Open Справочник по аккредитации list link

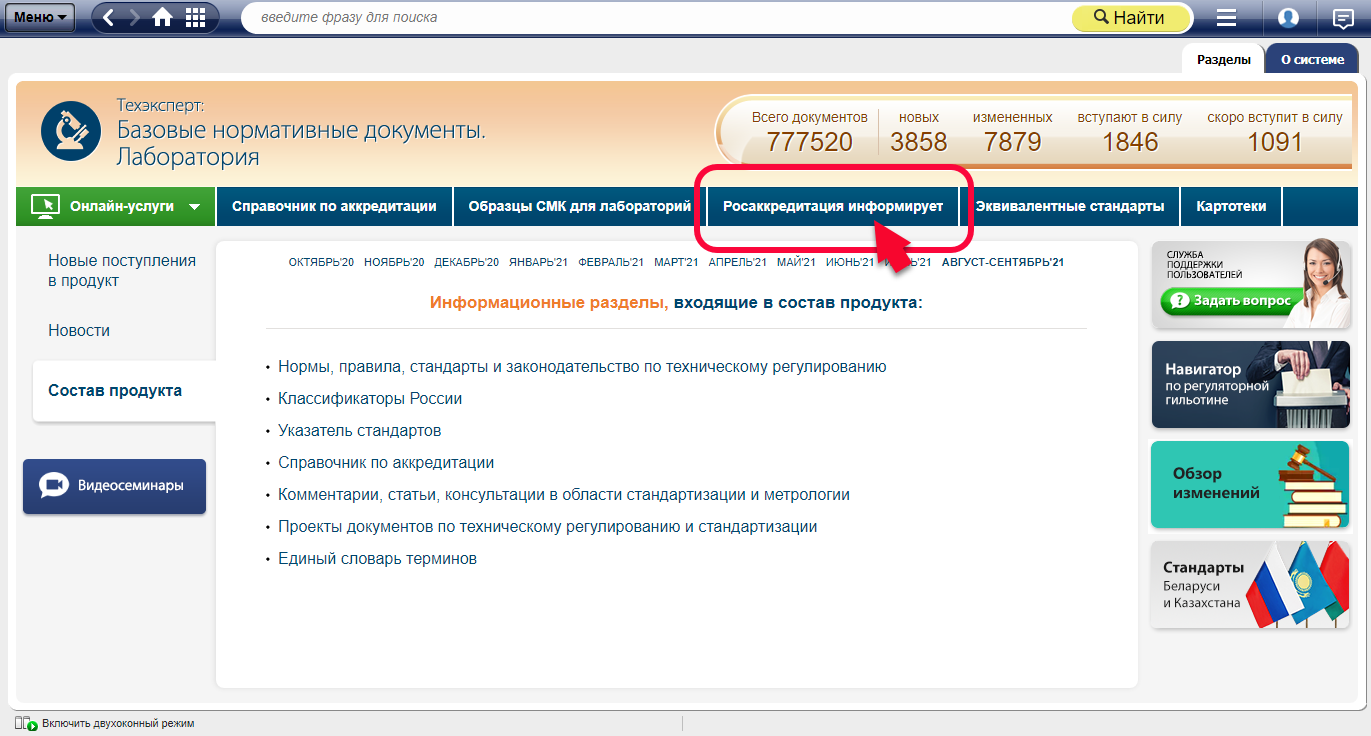click(x=386, y=463)
